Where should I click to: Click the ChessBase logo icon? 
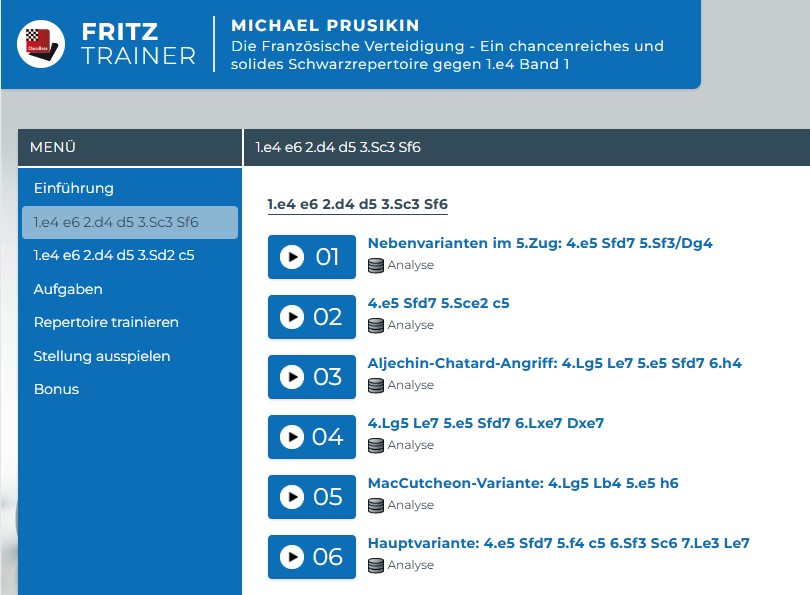pos(41,44)
